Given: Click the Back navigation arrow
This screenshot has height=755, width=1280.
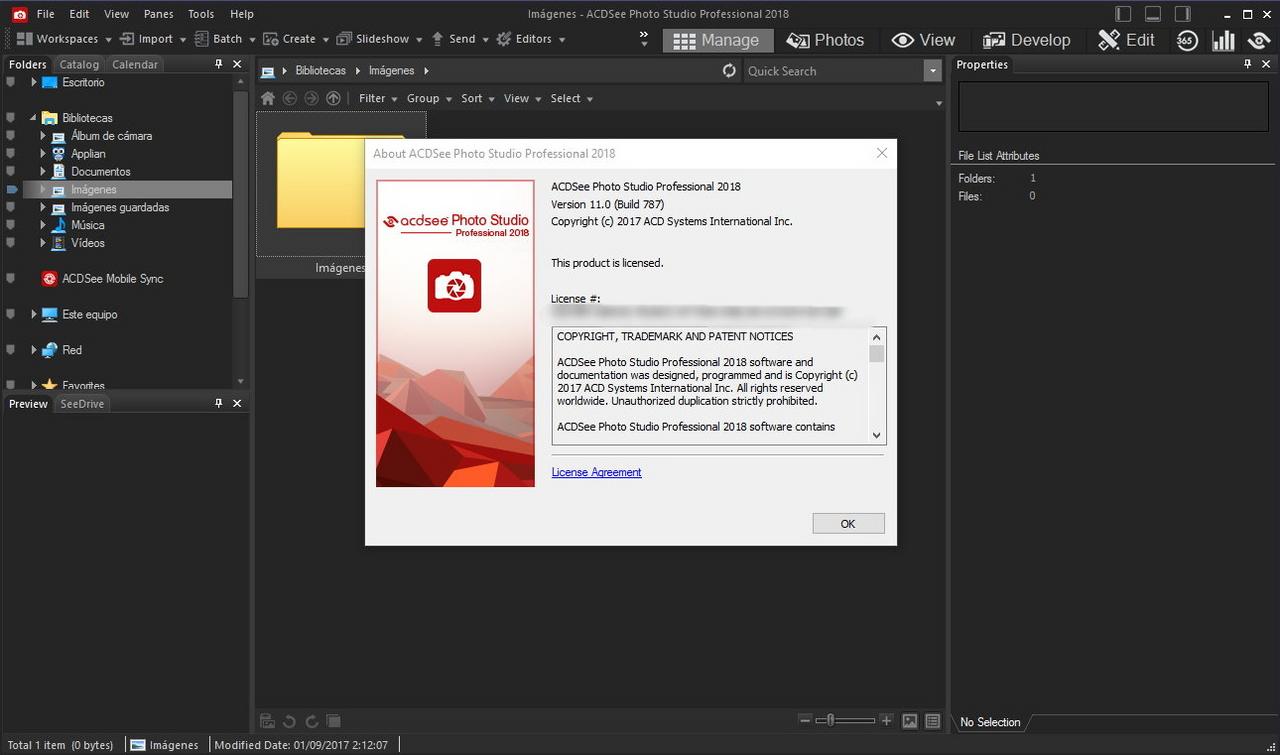Looking at the screenshot, I should pos(290,98).
